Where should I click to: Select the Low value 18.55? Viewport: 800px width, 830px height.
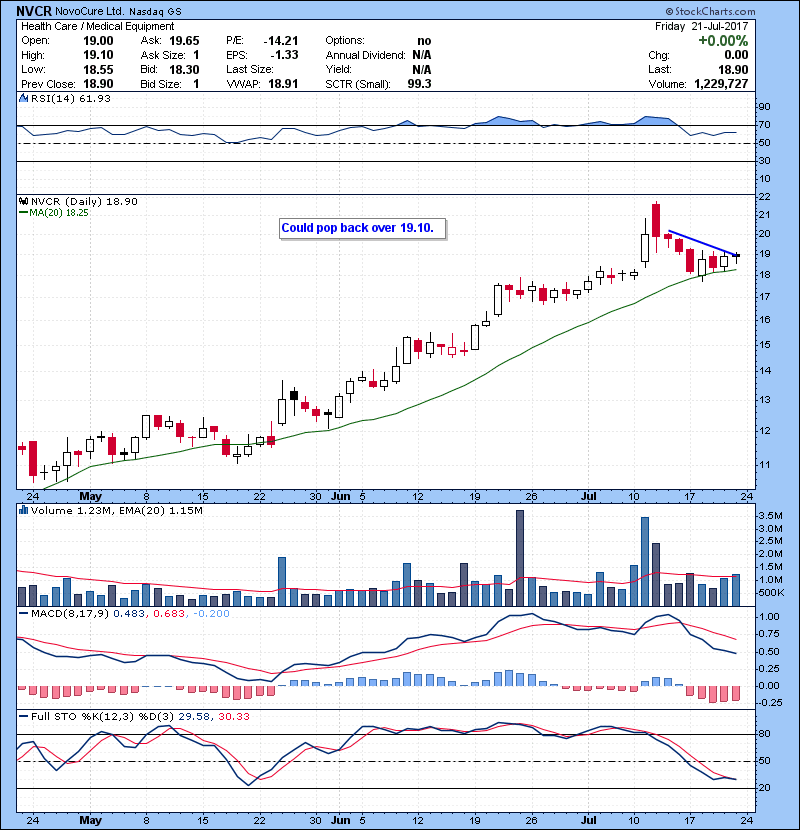pyautogui.click(x=98, y=69)
